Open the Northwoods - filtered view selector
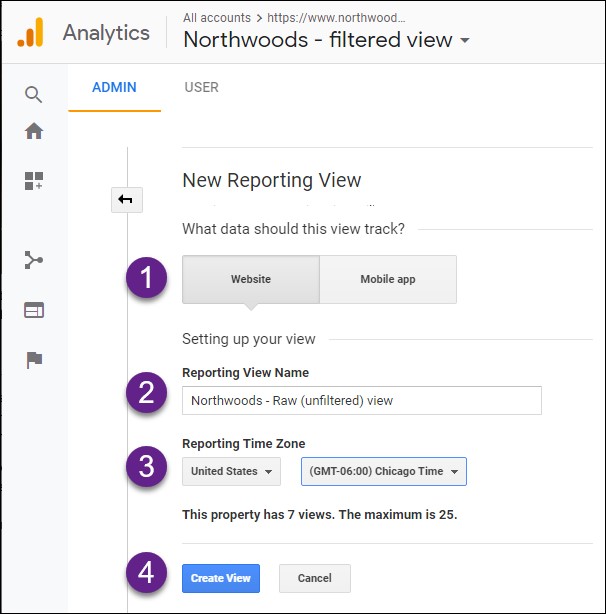The width and height of the screenshot is (606, 614). click(326, 40)
